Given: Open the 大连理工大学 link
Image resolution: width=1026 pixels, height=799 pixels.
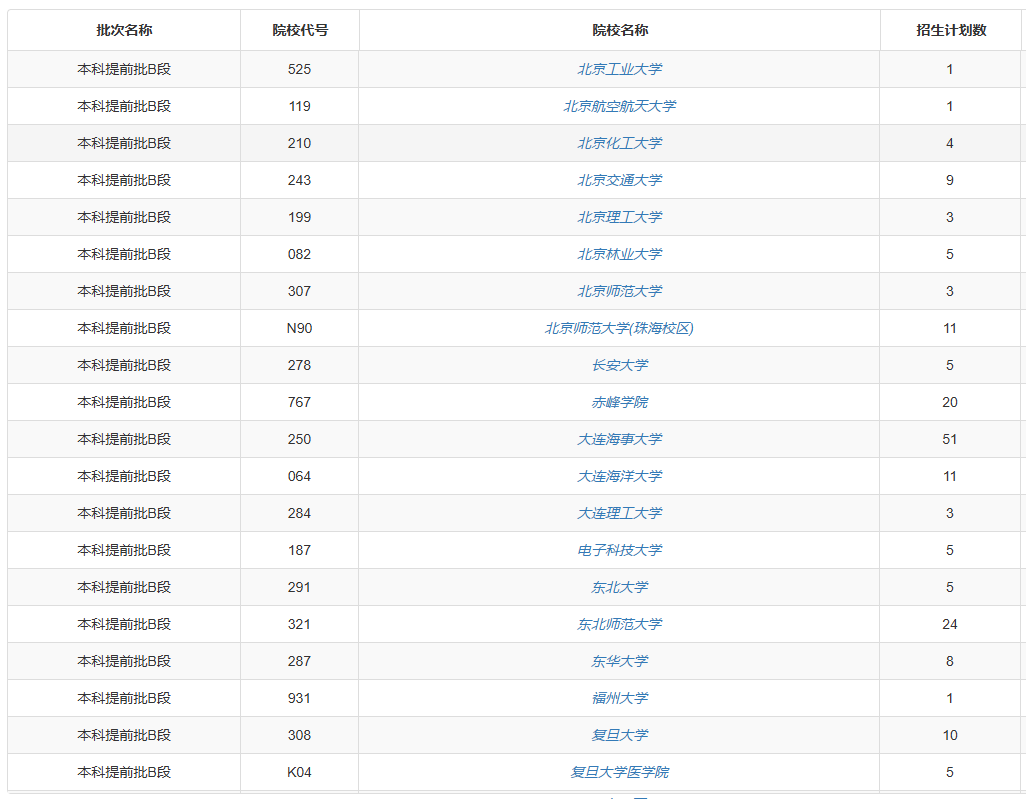Looking at the screenshot, I should [620, 513].
